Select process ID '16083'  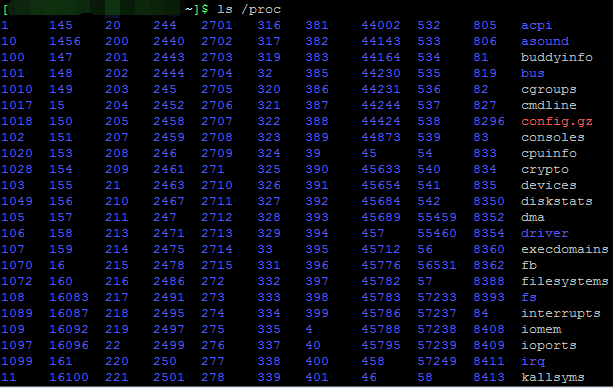[x=69, y=298]
